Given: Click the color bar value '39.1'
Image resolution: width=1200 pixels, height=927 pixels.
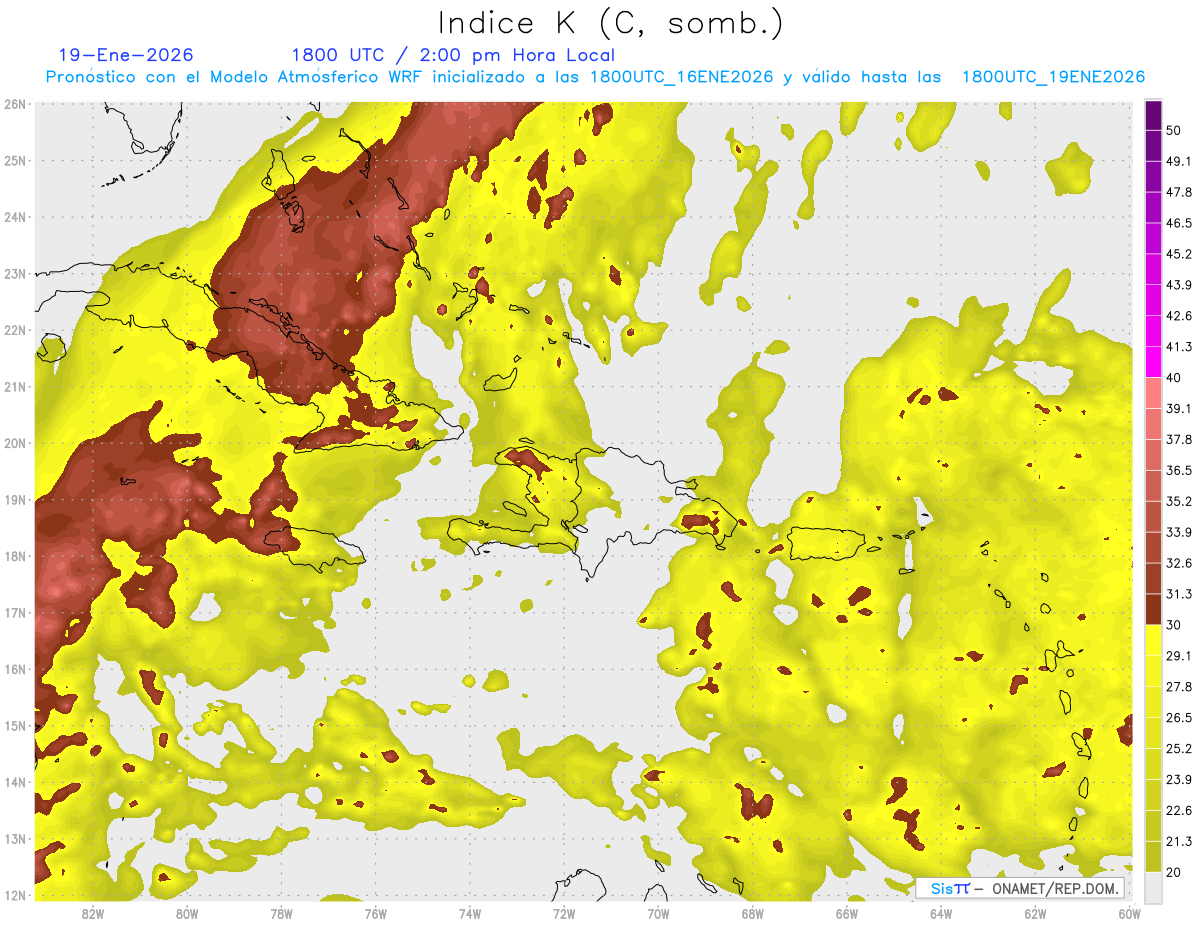Looking at the screenshot, I should [1179, 408].
